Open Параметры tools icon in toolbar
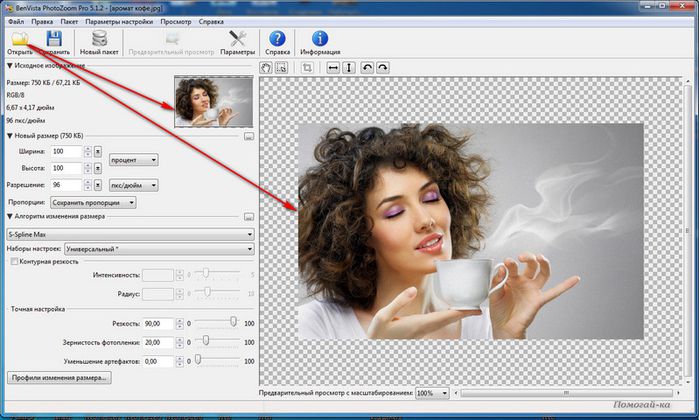Screen dimensions: 699x420 click(237, 43)
